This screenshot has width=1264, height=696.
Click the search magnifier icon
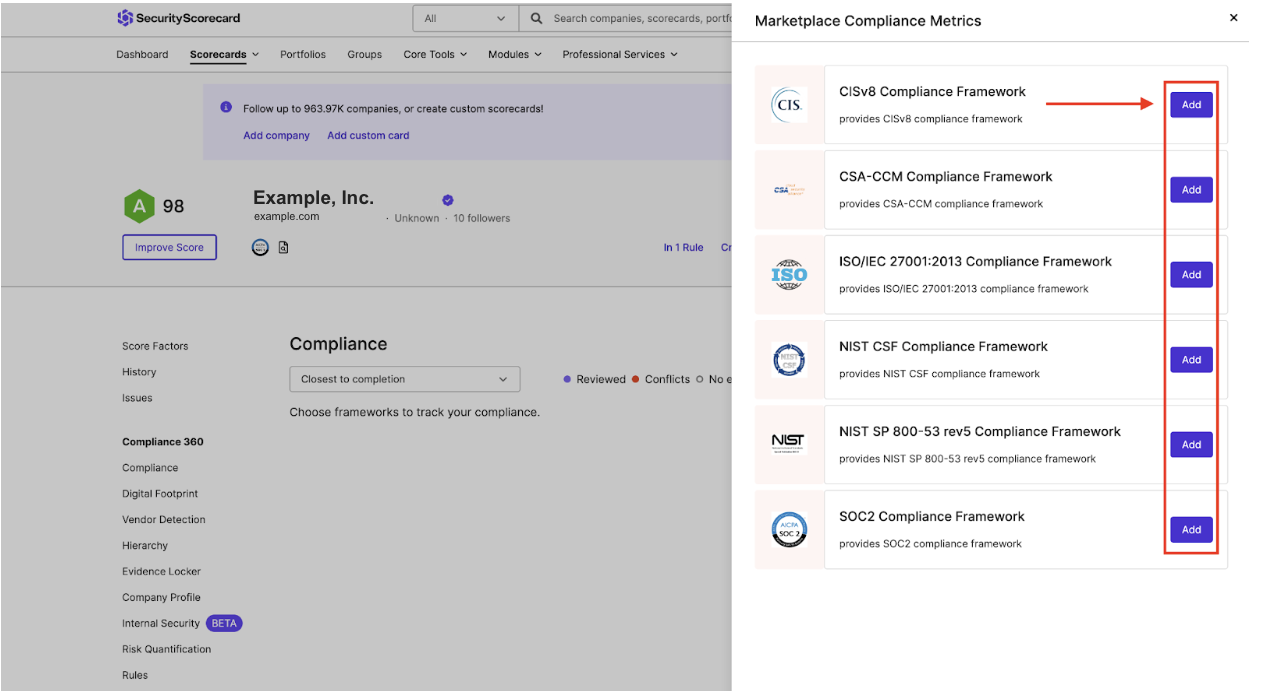coord(537,18)
